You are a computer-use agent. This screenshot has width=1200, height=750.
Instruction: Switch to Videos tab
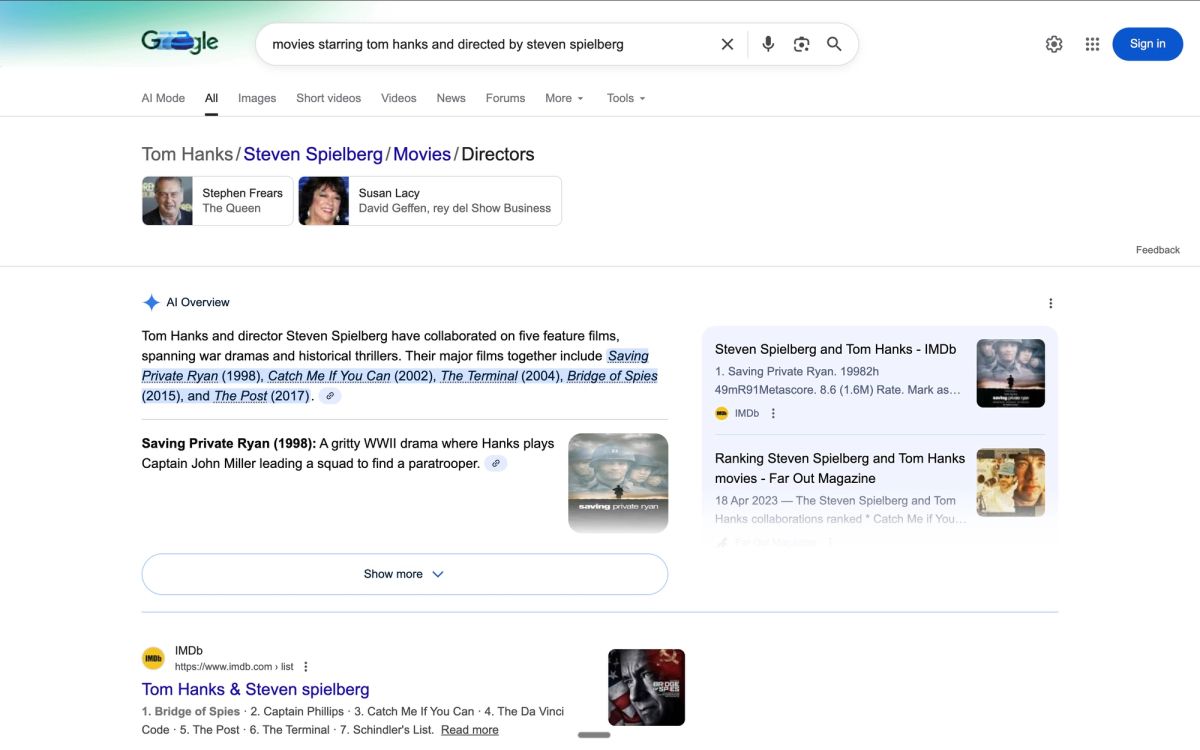[398, 98]
